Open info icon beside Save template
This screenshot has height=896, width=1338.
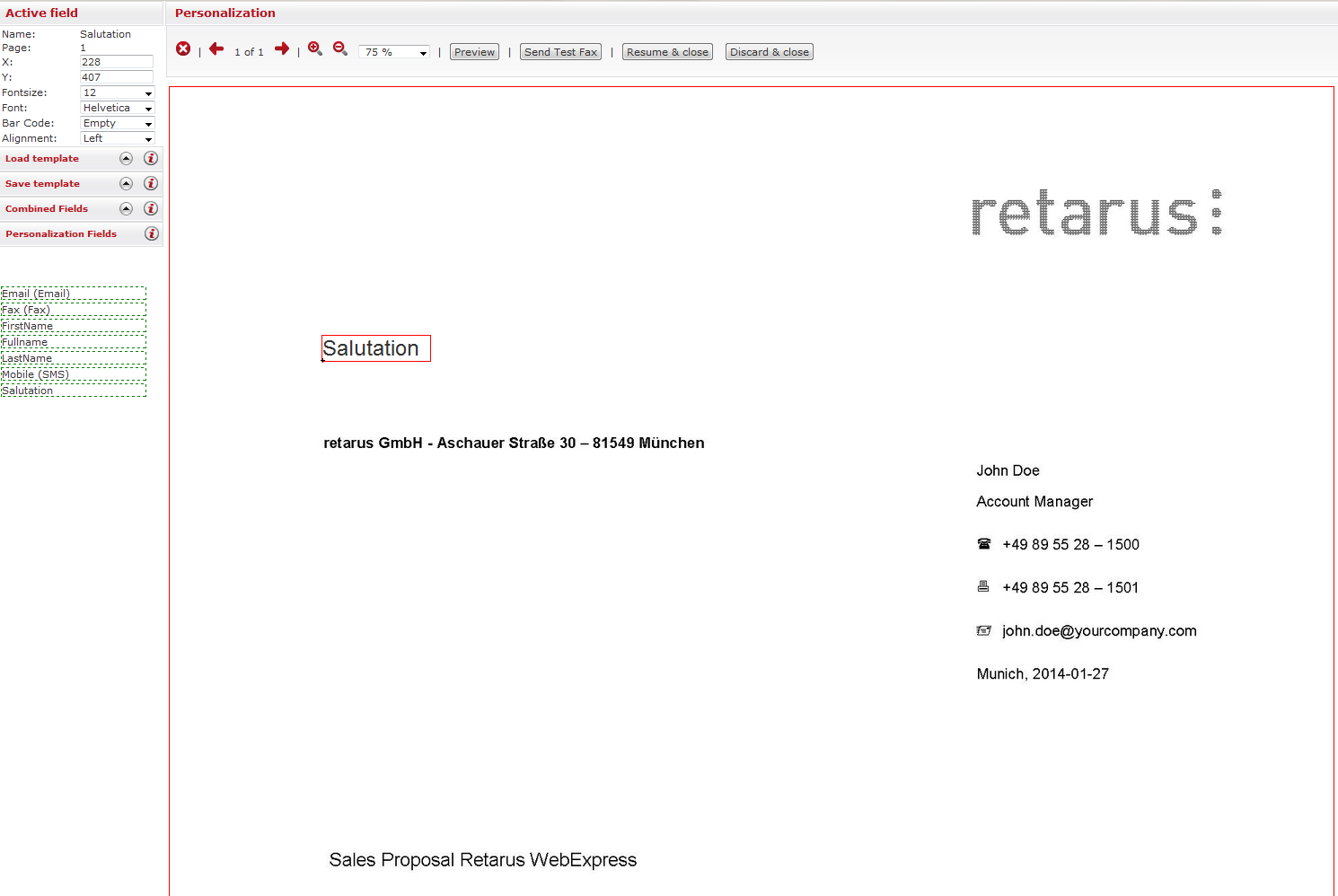click(151, 184)
